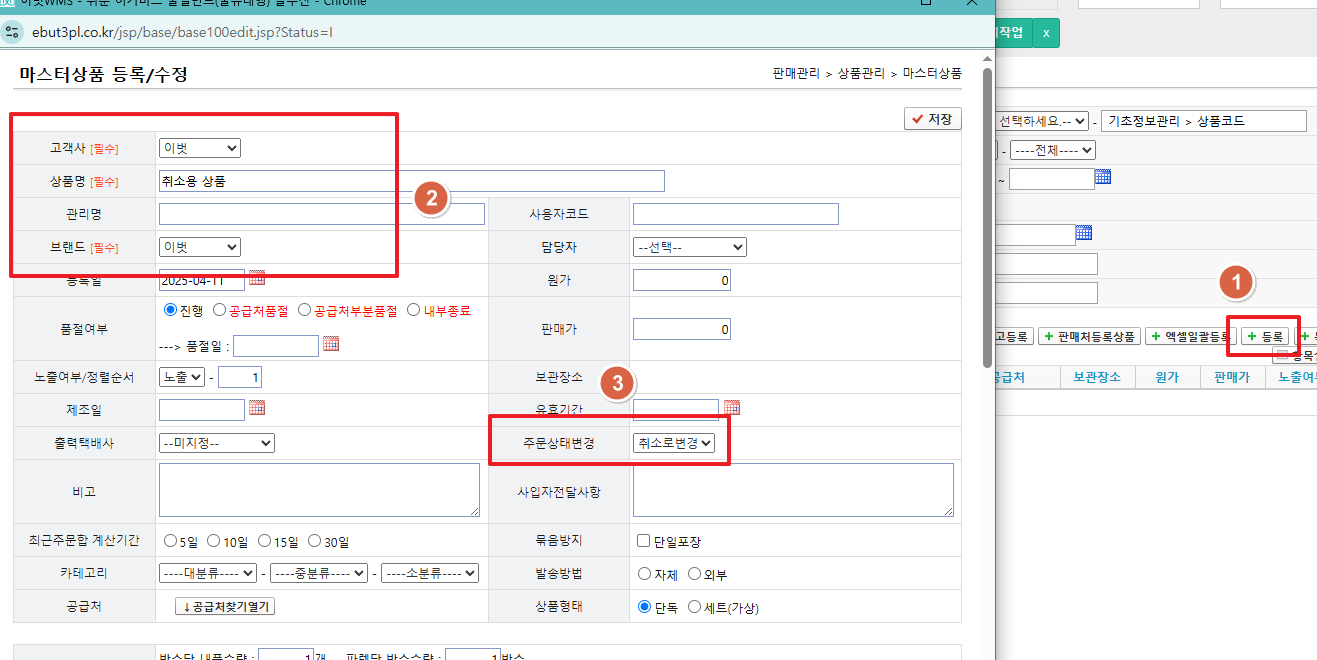This screenshot has height=660, width=1317.
Task: Select the 공급처품절 radio button
Action: (219, 310)
